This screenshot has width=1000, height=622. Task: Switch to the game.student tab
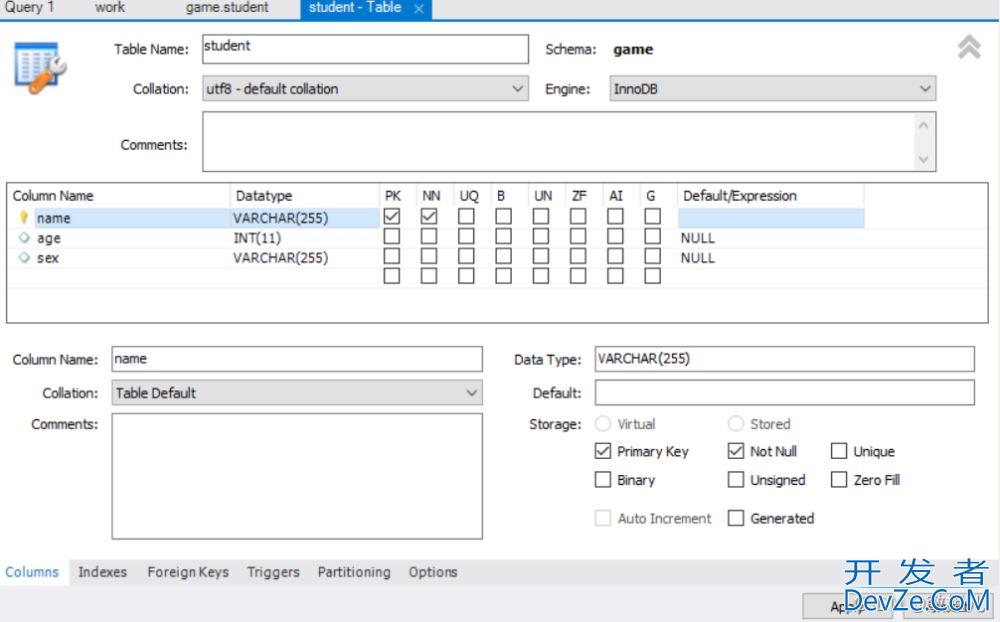click(x=227, y=8)
